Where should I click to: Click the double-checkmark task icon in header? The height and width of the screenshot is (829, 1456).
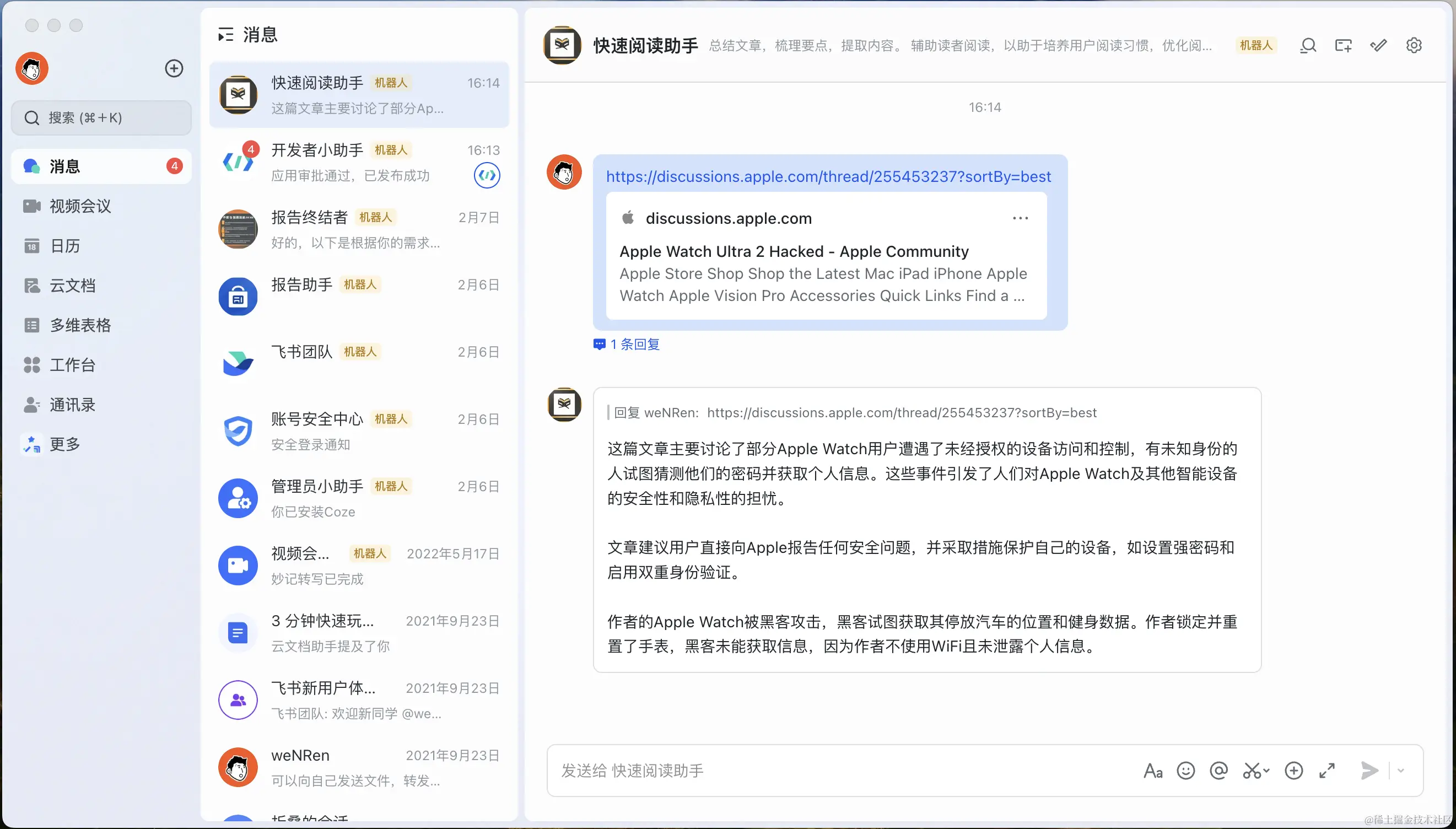[x=1379, y=46]
